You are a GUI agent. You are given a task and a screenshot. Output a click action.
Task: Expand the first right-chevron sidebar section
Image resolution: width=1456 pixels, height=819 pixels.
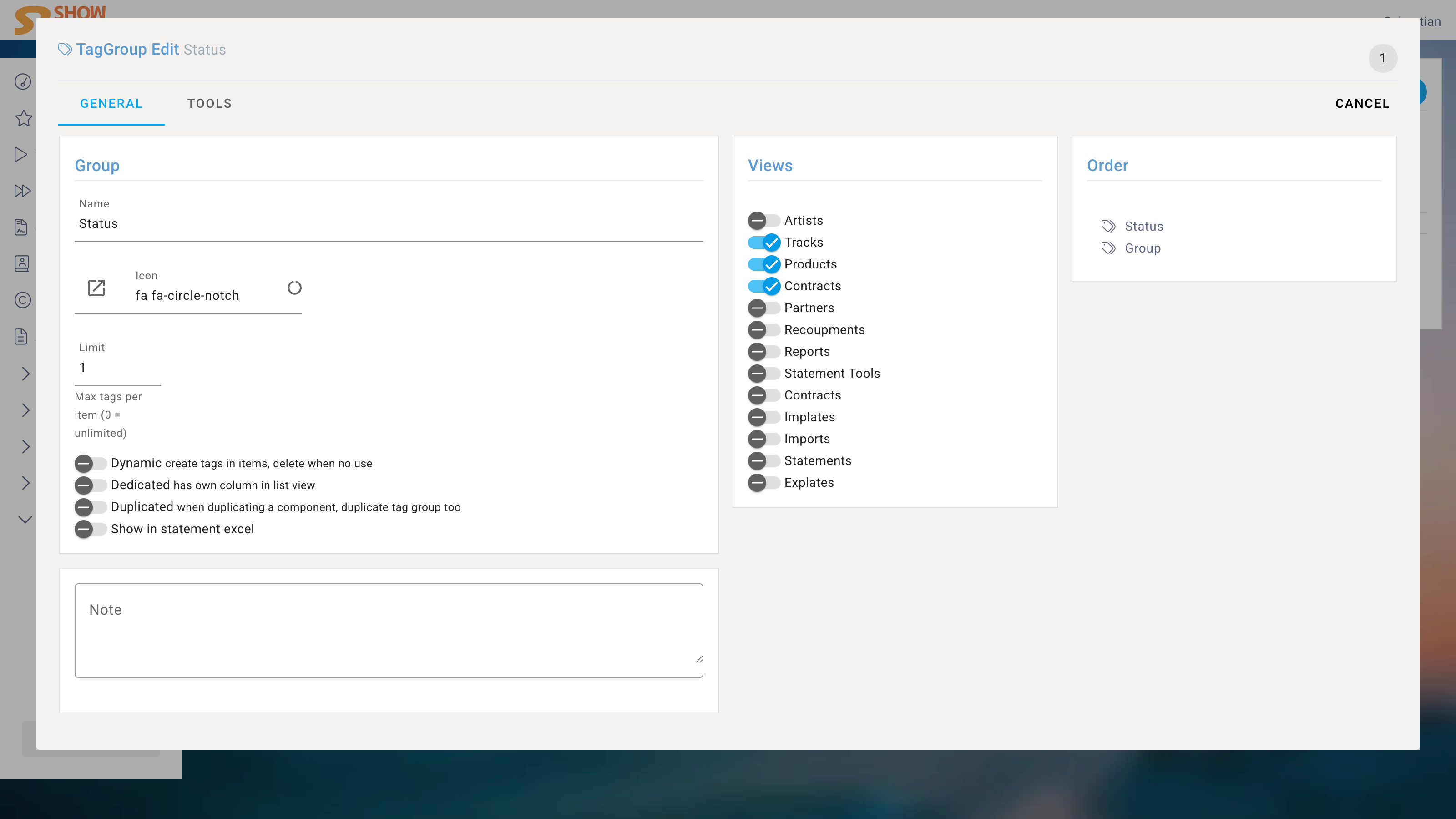click(x=25, y=374)
